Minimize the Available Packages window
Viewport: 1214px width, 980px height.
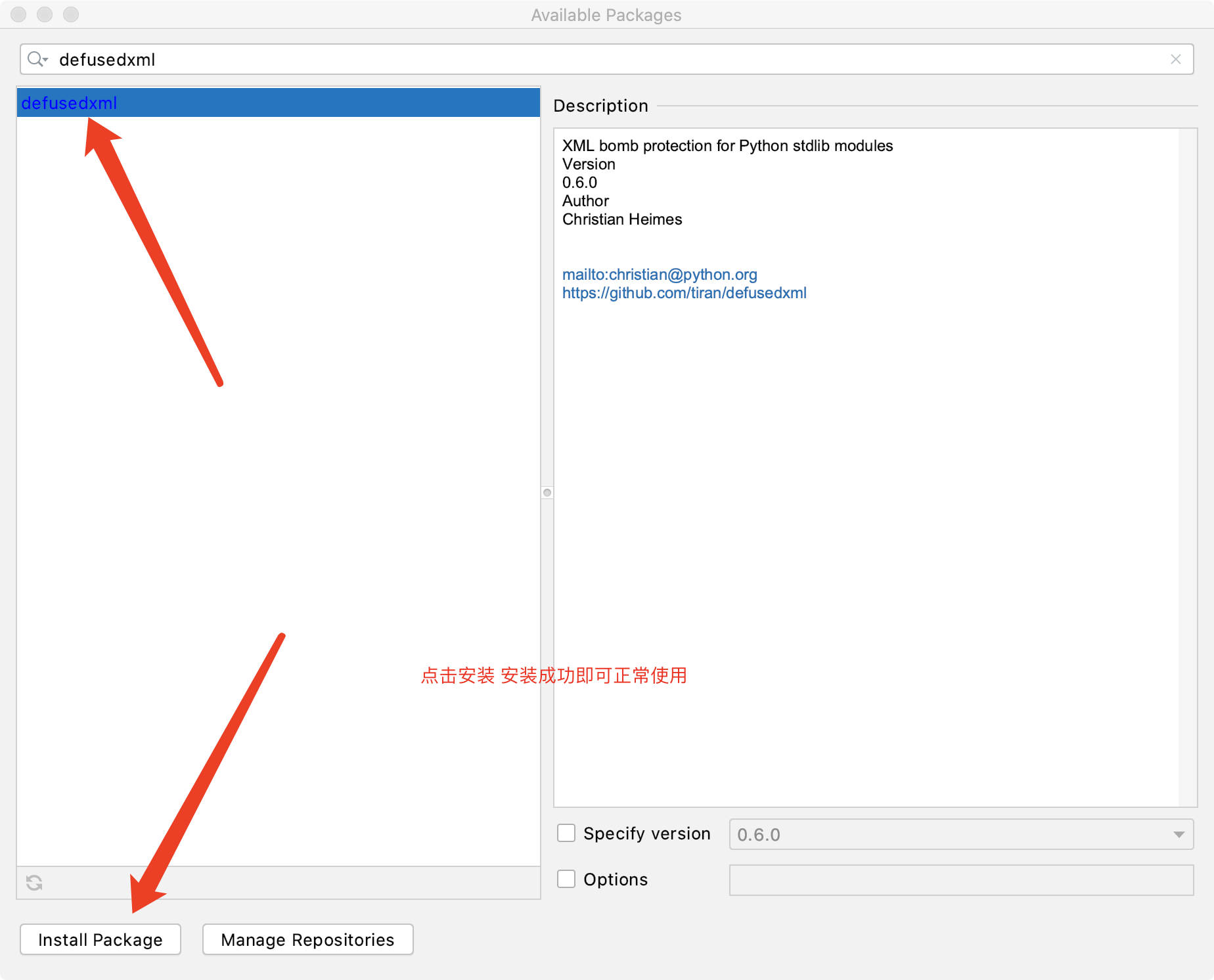[45, 14]
